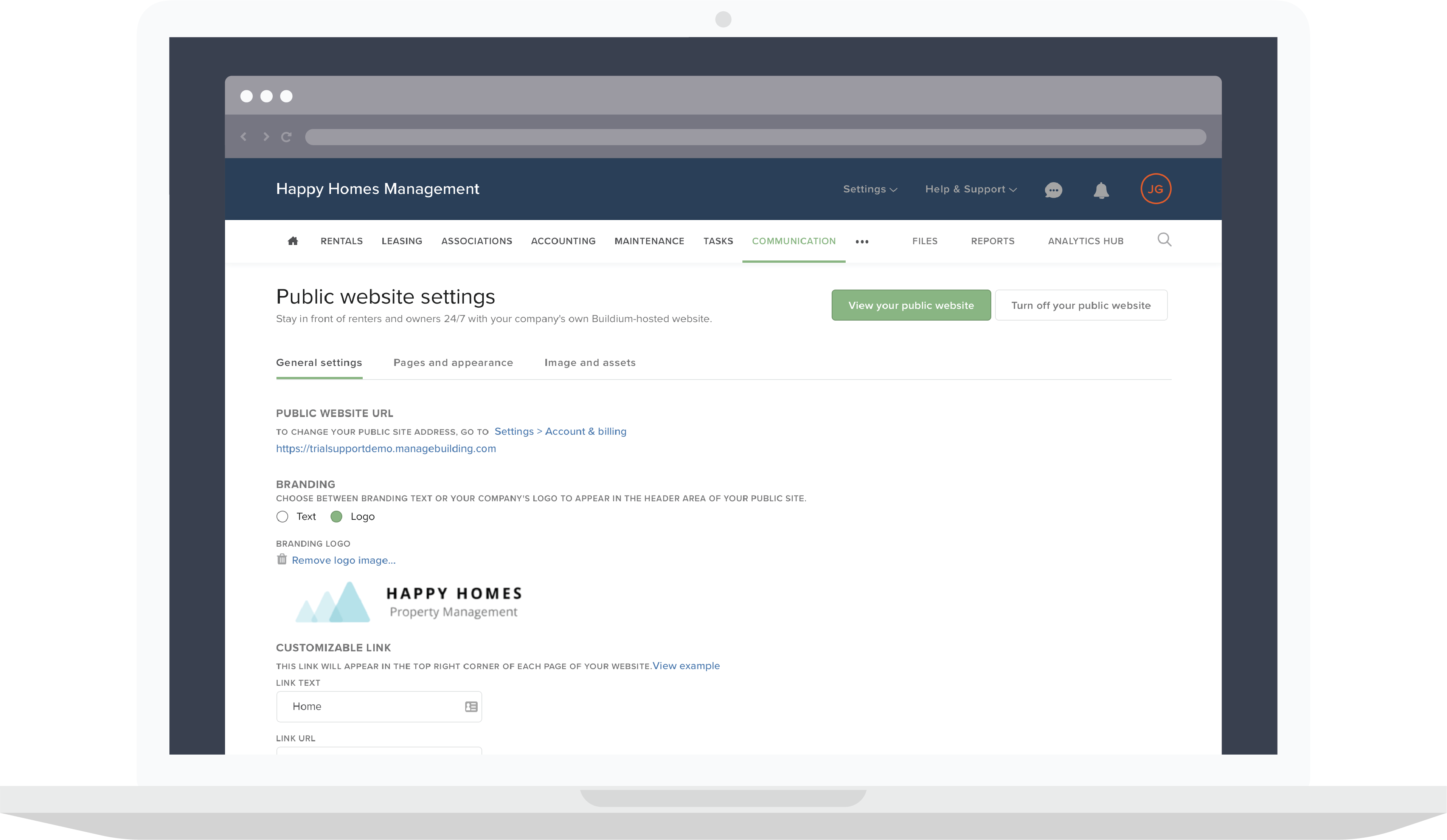This screenshot has height=840, width=1447.
Task: Open the three-dots more menu
Action: [862, 242]
